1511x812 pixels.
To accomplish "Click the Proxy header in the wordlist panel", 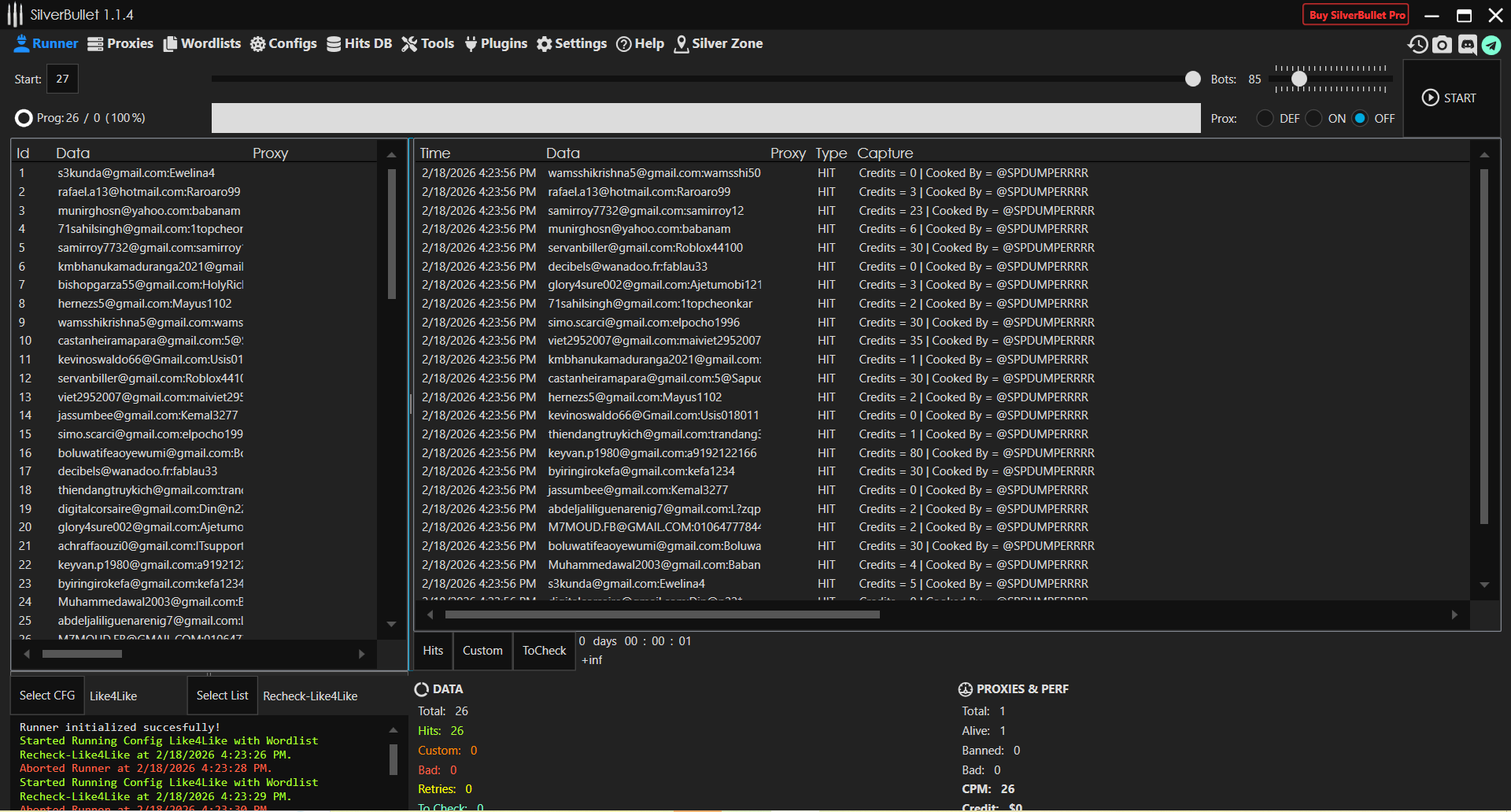I will pyautogui.click(x=271, y=153).
